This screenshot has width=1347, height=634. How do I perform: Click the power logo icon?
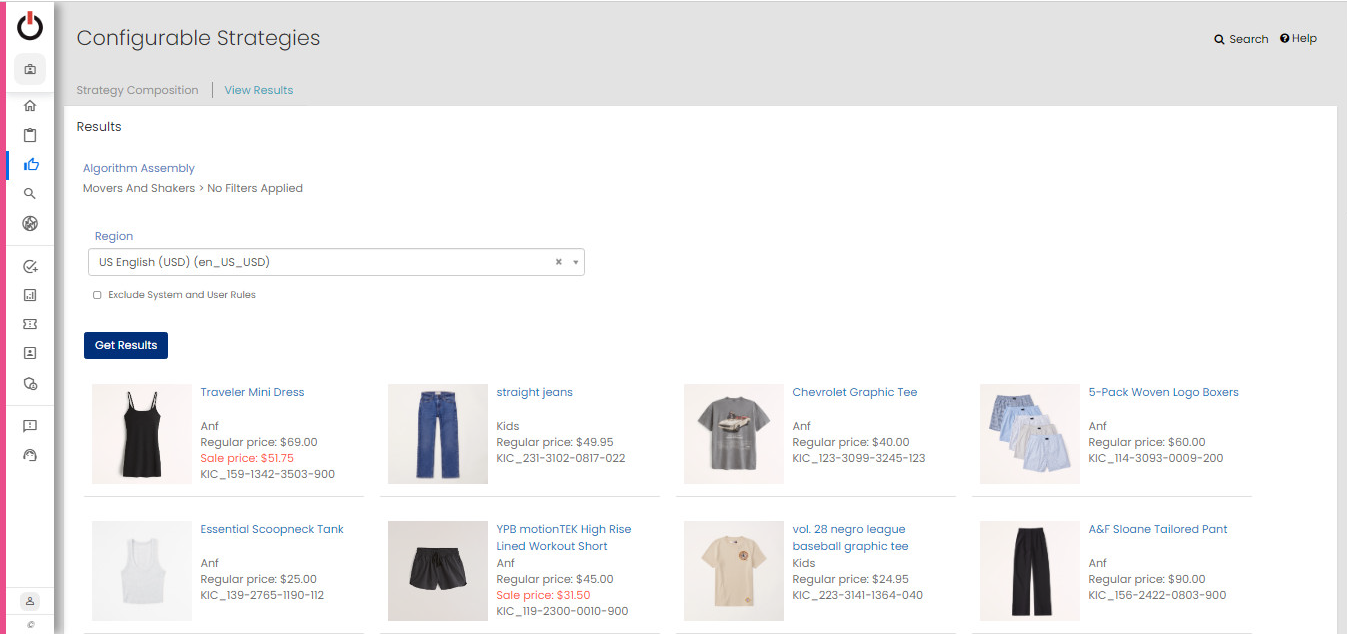[30, 26]
